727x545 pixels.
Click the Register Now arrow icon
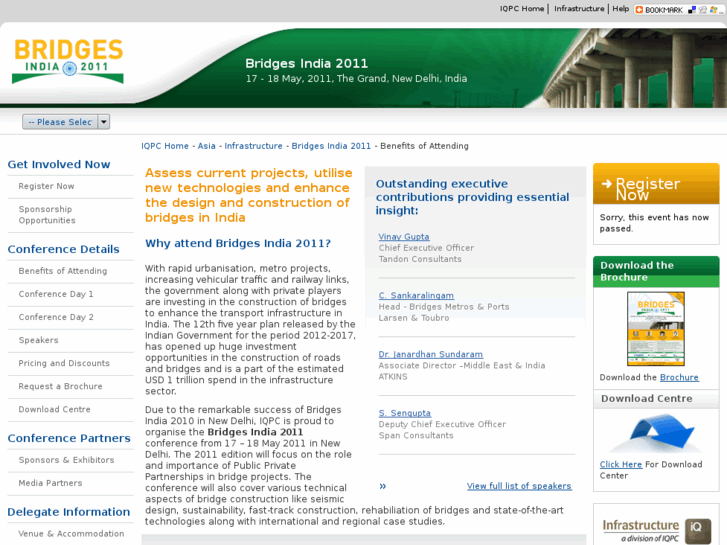607,184
